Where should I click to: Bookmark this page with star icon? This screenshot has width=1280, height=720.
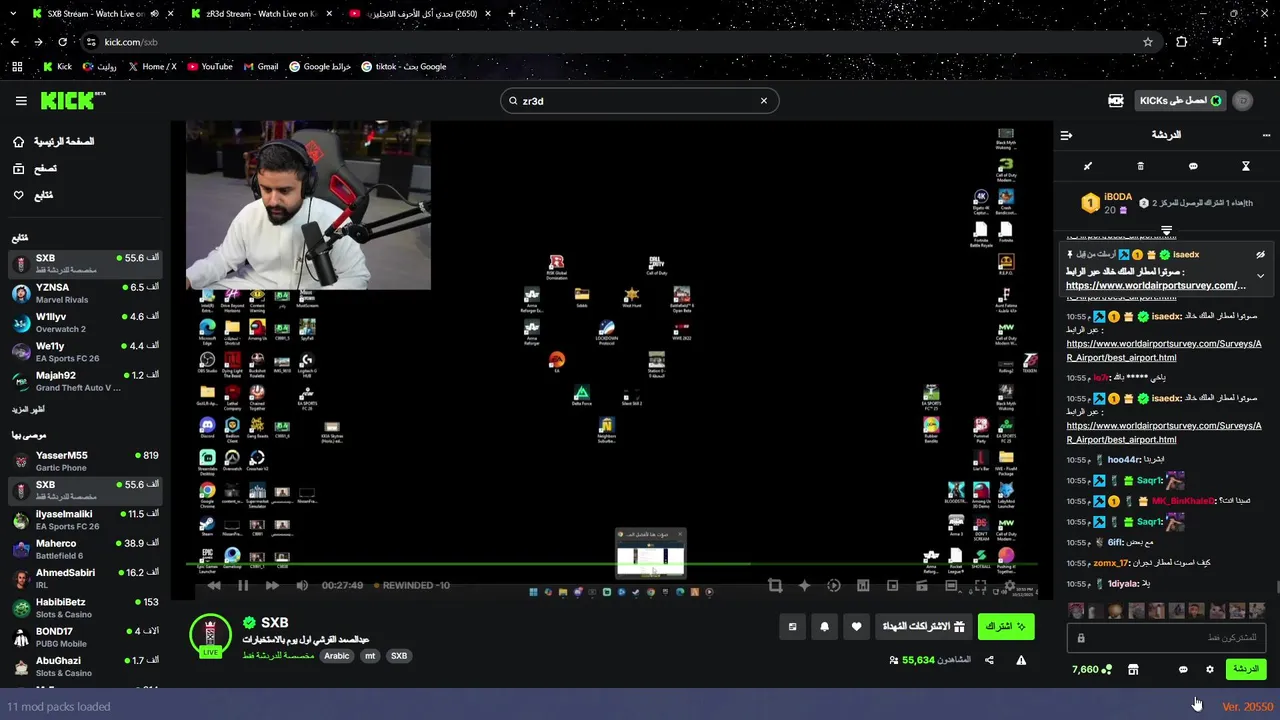coord(1148,42)
